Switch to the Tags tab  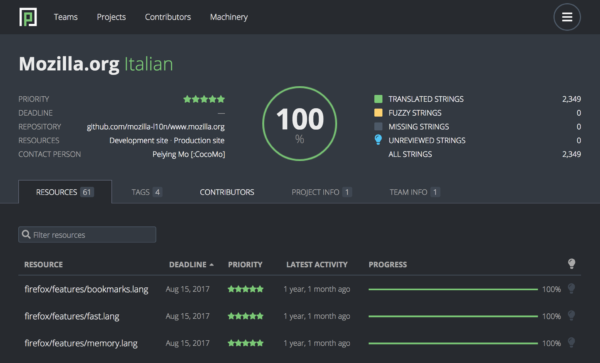point(147,192)
